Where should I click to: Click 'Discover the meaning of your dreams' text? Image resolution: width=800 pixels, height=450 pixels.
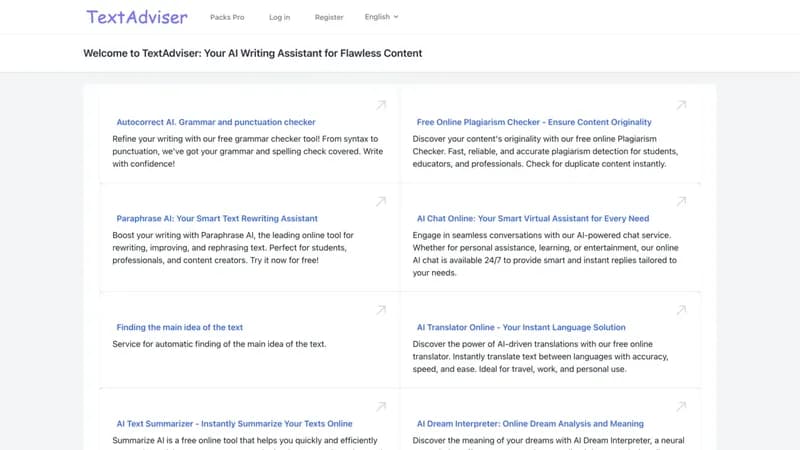pyautogui.click(x=548, y=442)
